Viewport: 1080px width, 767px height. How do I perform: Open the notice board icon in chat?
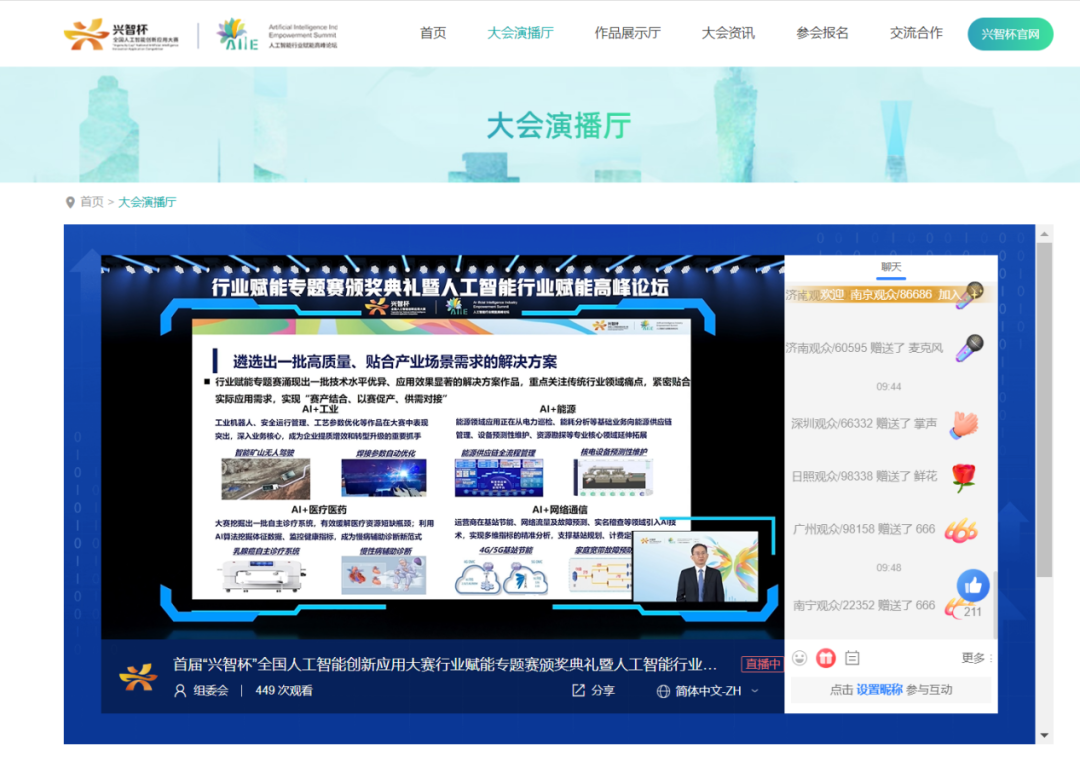(852, 658)
